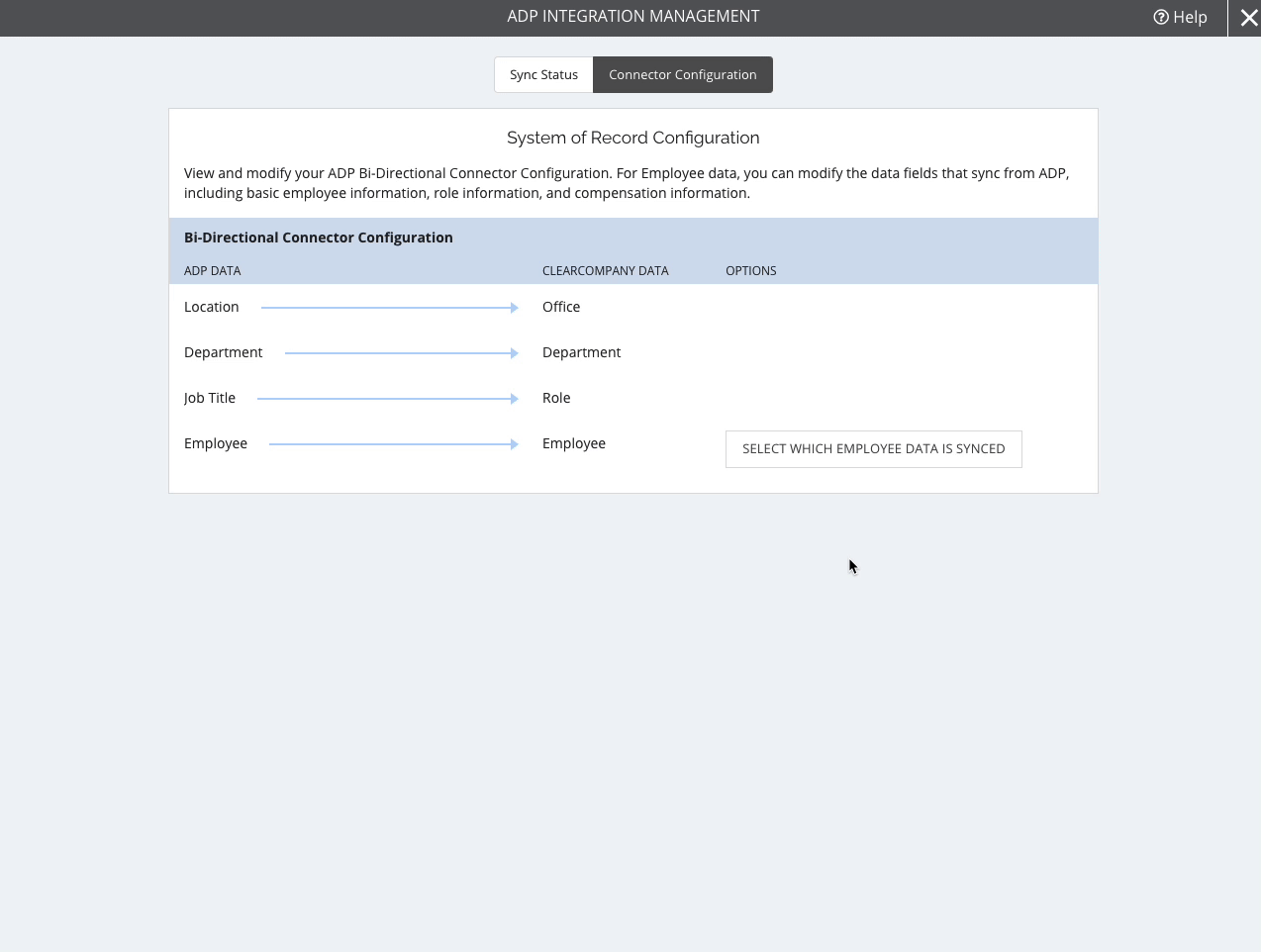
Task: Click the OPTIONS column header
Action: point(751,271)
